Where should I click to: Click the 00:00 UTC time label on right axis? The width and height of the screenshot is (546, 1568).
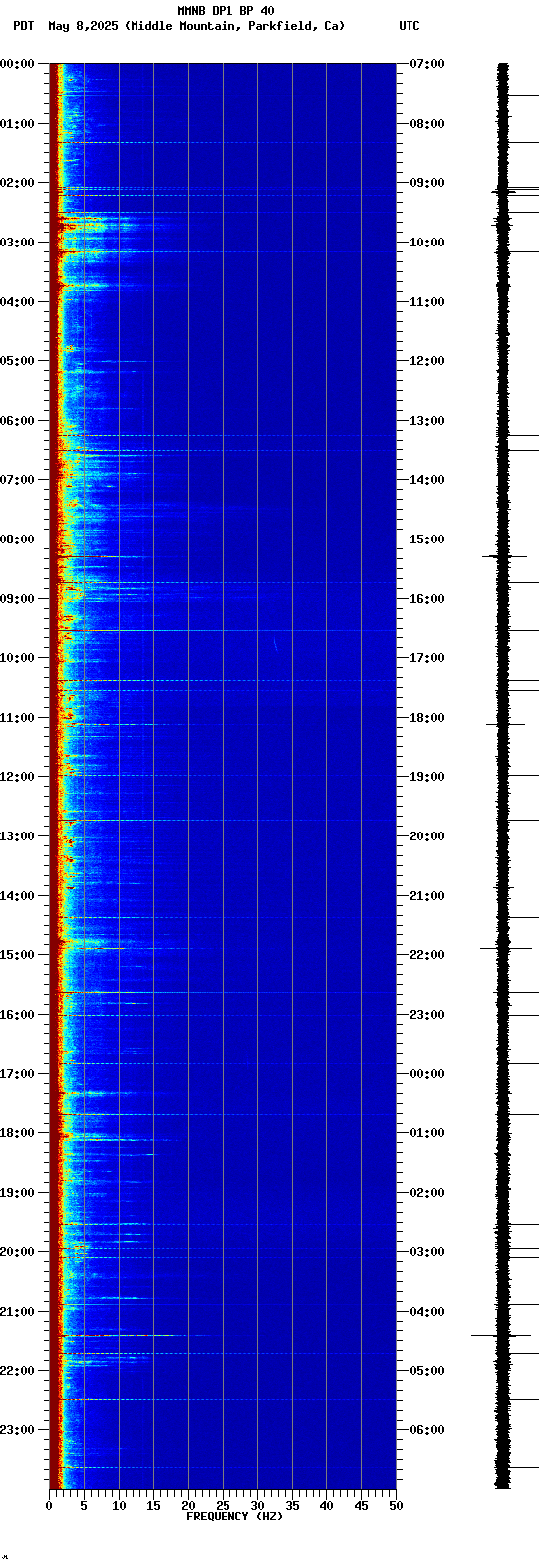coord(427,1074)
